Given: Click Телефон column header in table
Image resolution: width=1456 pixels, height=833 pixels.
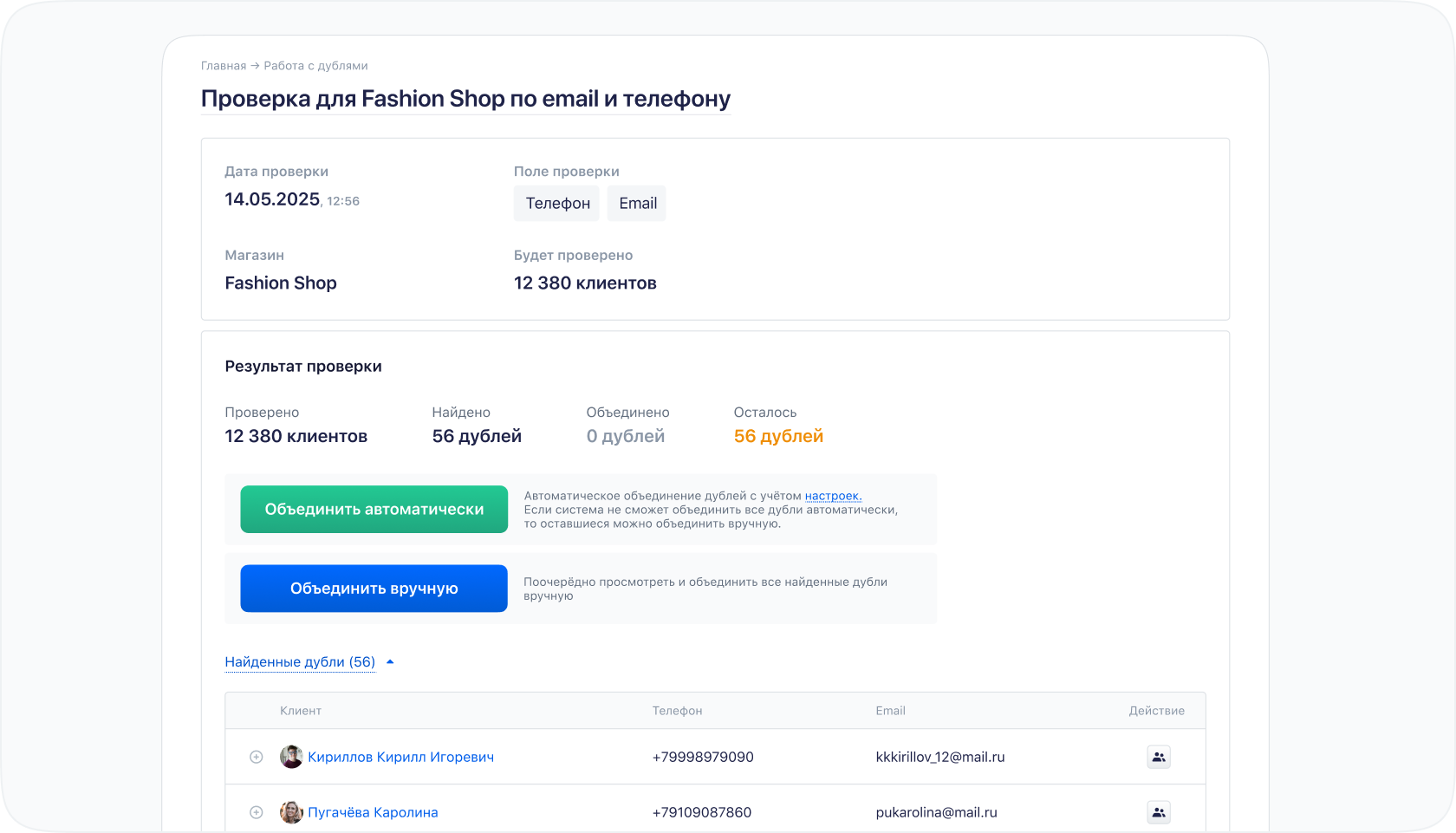Looking at the screenshot, I should pos(678,711).
